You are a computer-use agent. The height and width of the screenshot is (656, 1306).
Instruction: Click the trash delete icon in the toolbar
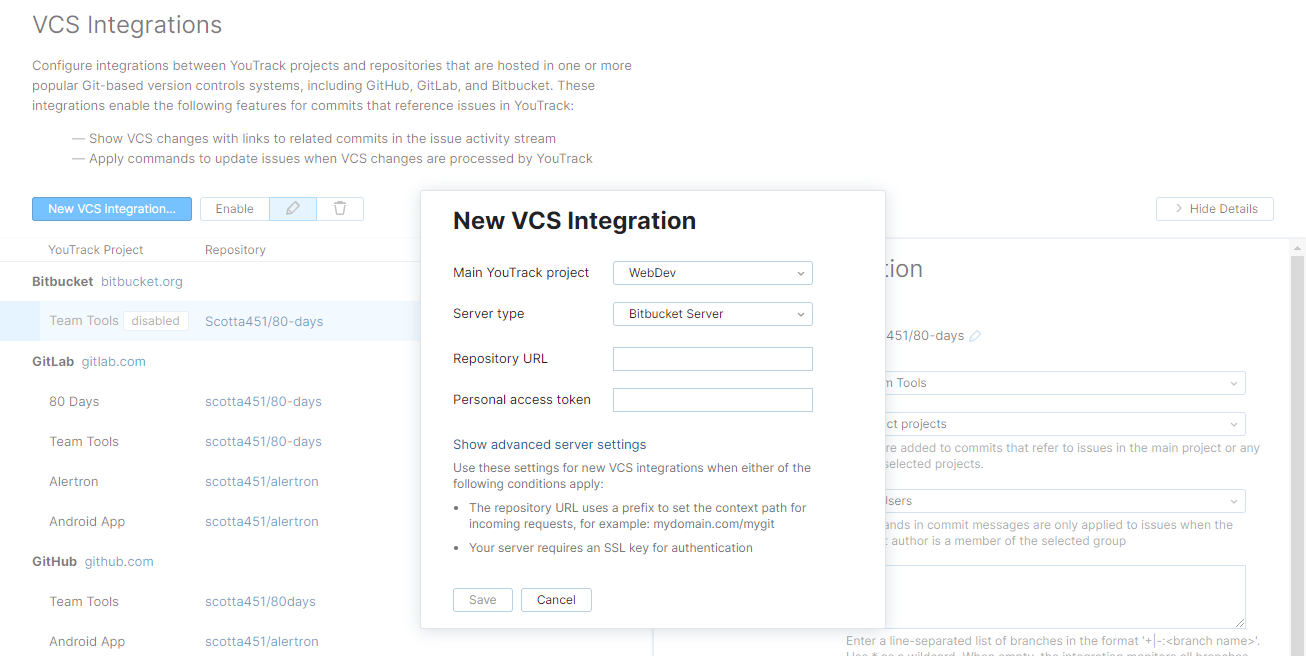click(340, 208)
